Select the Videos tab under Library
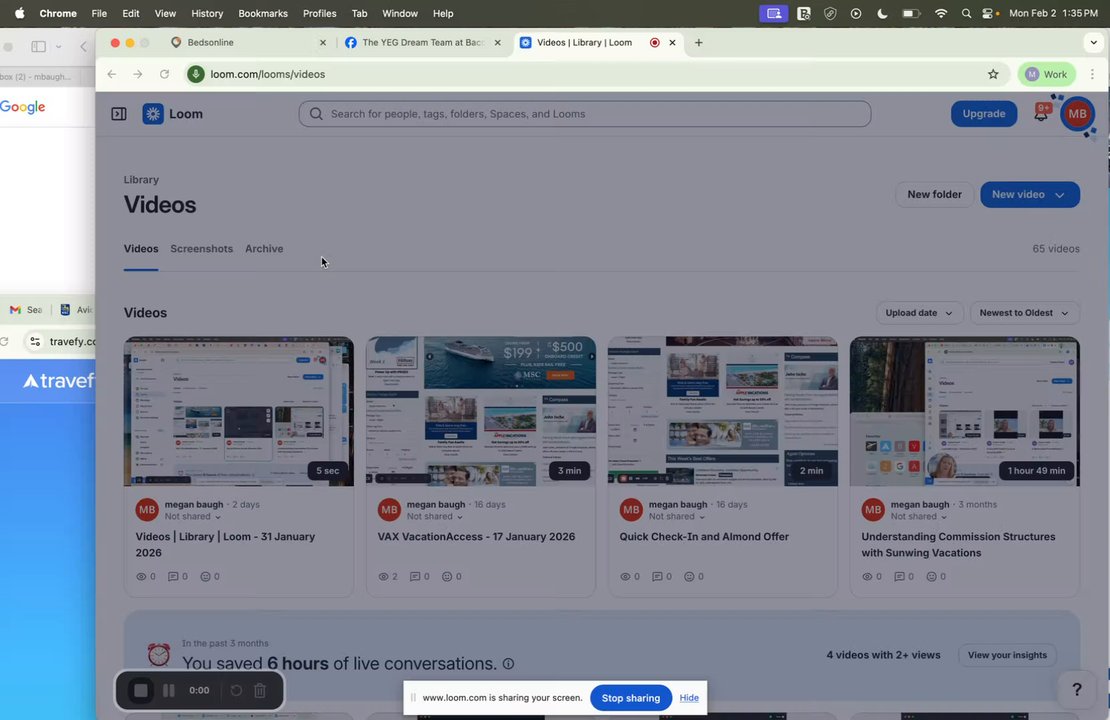This screenshot has width=1110, height=720. [141, 249]
